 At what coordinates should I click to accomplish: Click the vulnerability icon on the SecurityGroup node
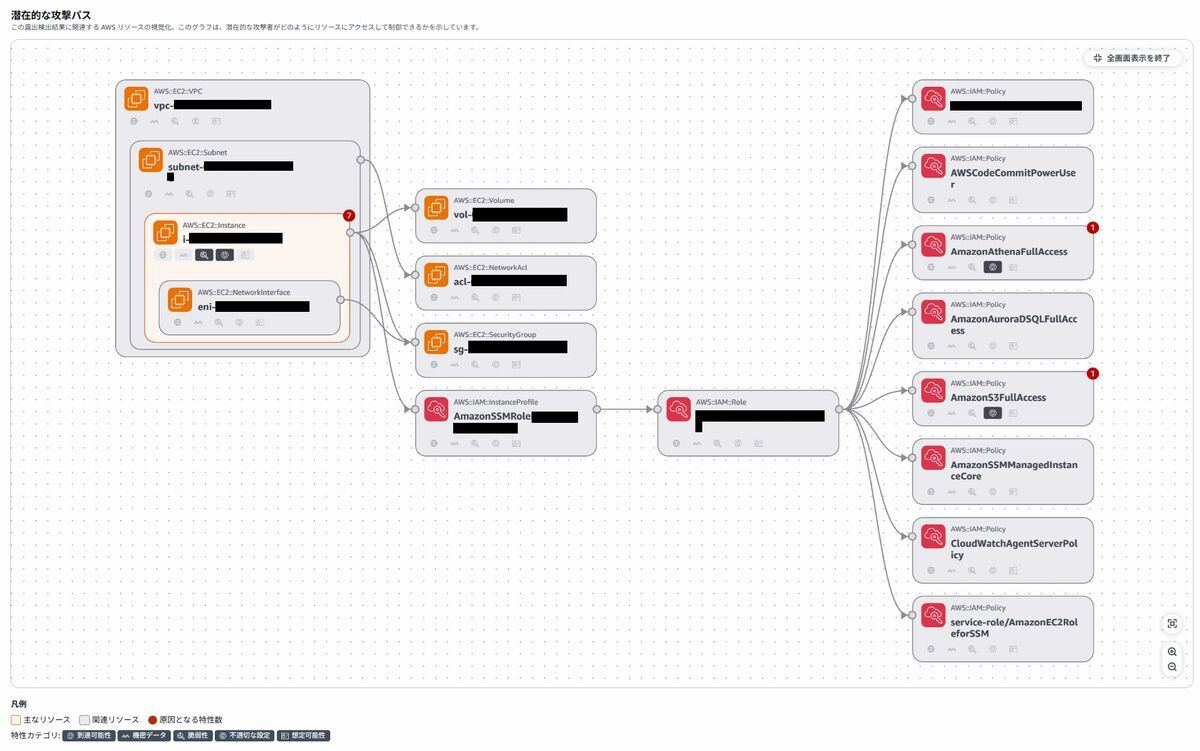pyautogui.click(x=475, y=364)
